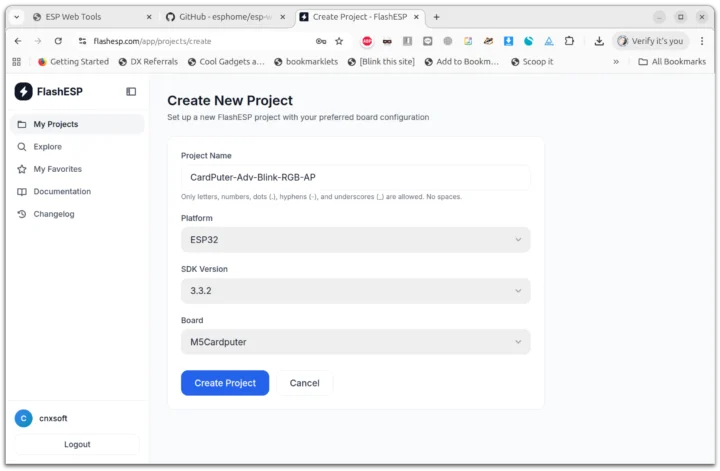The image size is (720, 471).
Task: Open the Board M5Cardputer dropdown
Action: tap(355, 342)
